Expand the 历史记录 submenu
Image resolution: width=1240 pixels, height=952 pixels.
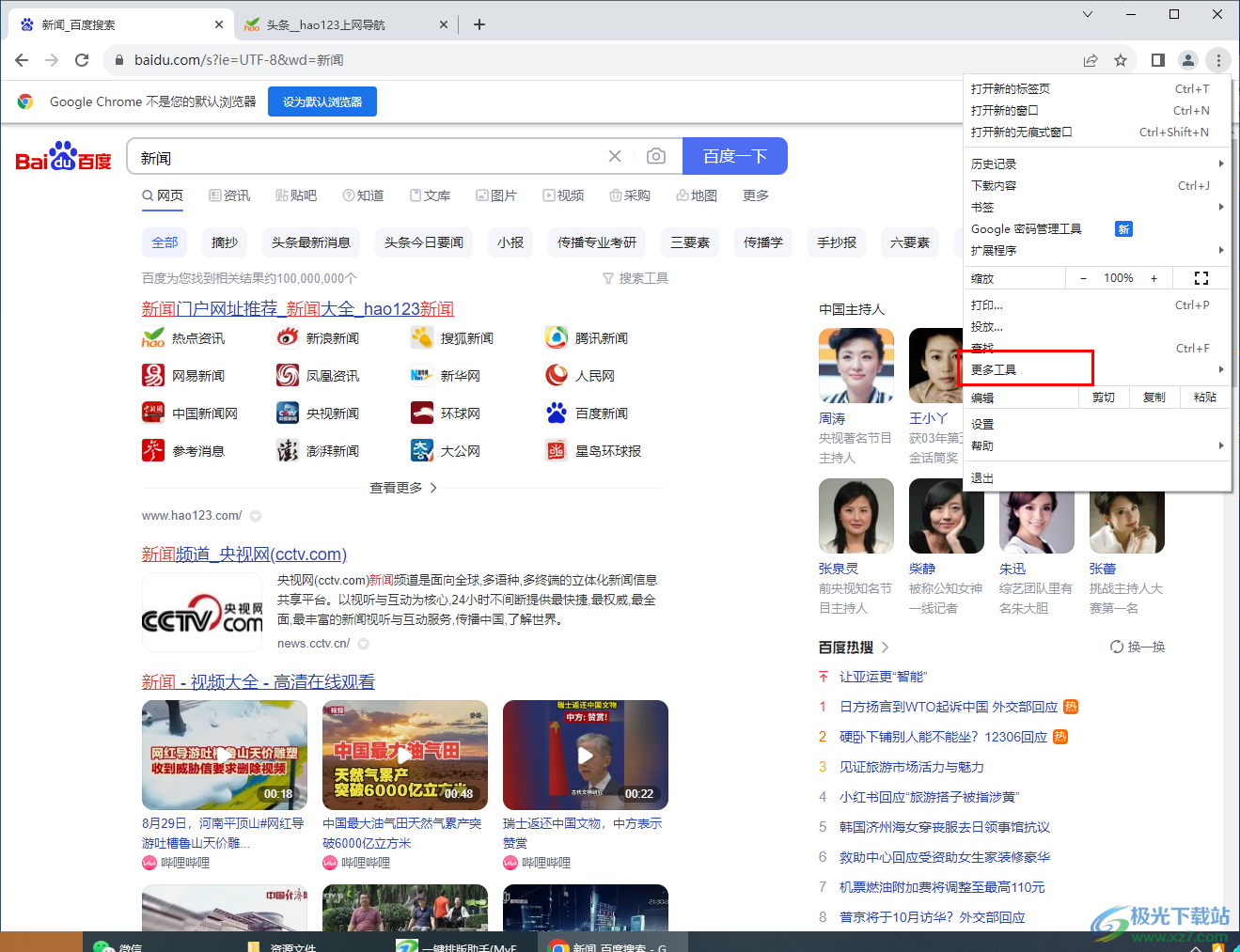pos(1097,164)
